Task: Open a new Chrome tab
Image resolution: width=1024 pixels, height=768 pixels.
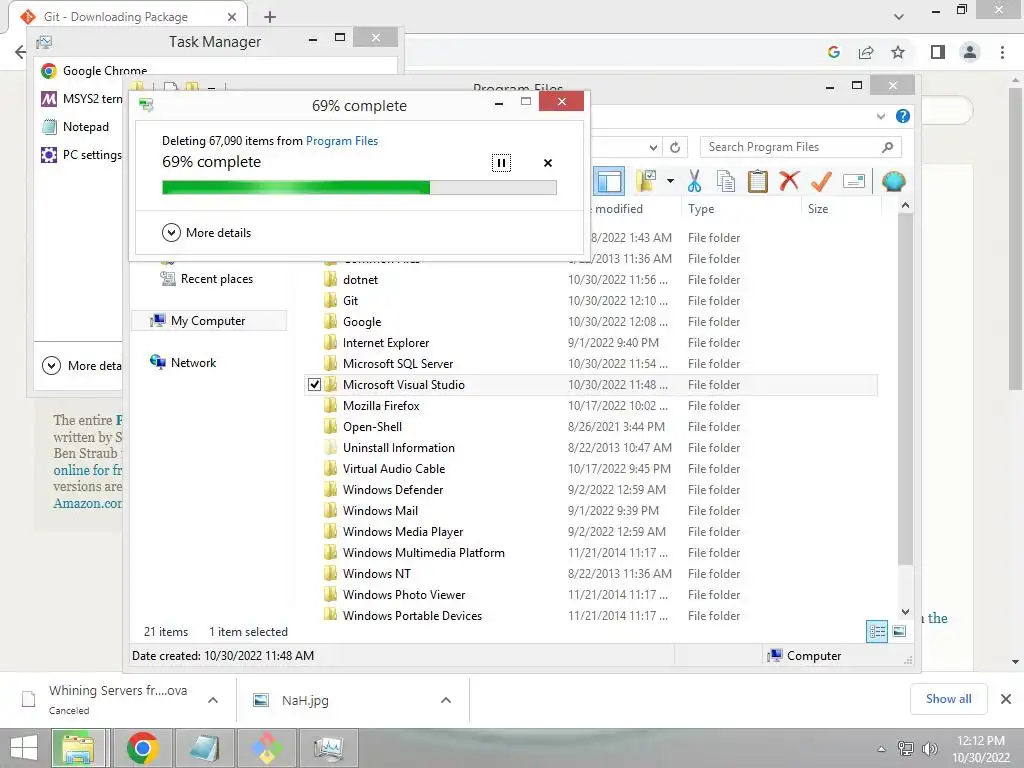Action: tap(270, 17)
